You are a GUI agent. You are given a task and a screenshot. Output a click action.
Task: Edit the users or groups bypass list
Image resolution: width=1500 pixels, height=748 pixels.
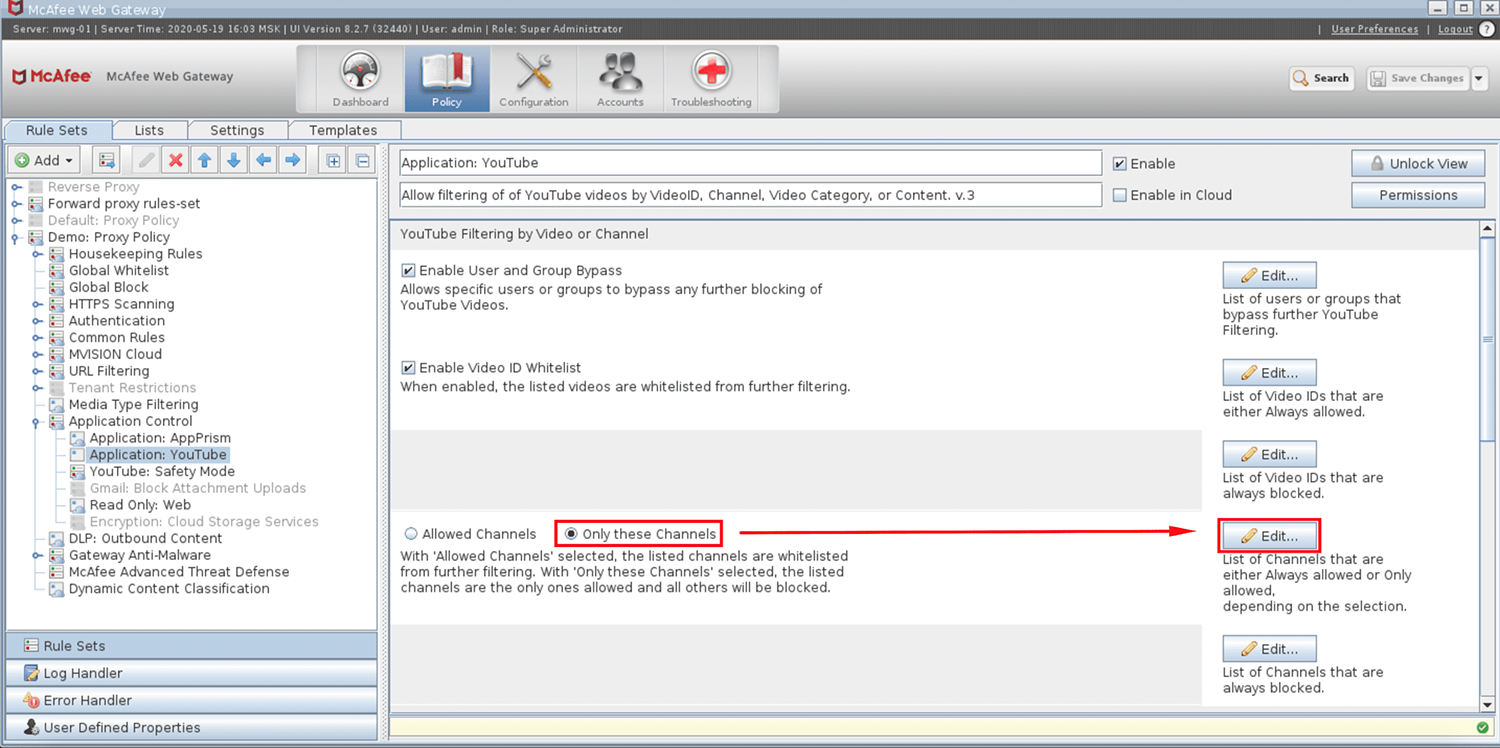[1269, 275]
